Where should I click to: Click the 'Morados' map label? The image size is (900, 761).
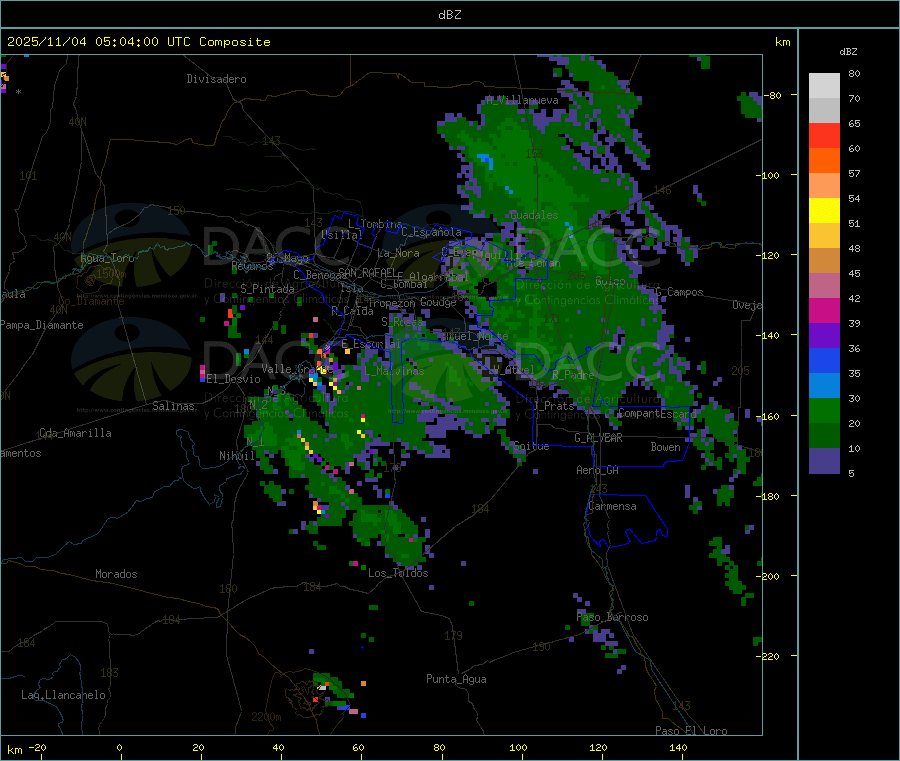pyautogui.click(x=117, y=574)
